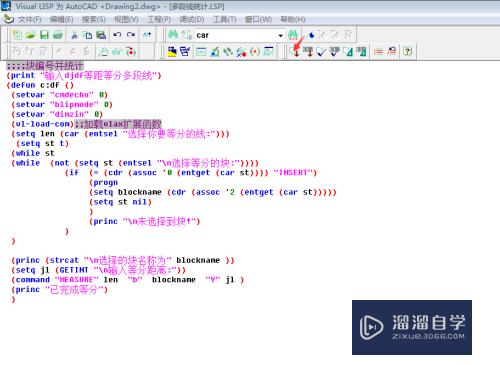The width and height of the screenshot is (500, 365).
Task: Open the 工程(P) menu
Action: (159, 19)
